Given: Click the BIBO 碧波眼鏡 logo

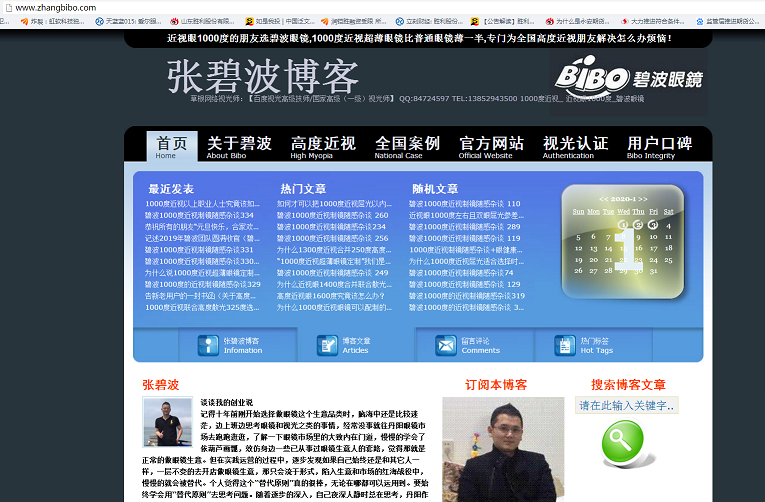Looking at the screenshot, I should click(x=628, y=78).
